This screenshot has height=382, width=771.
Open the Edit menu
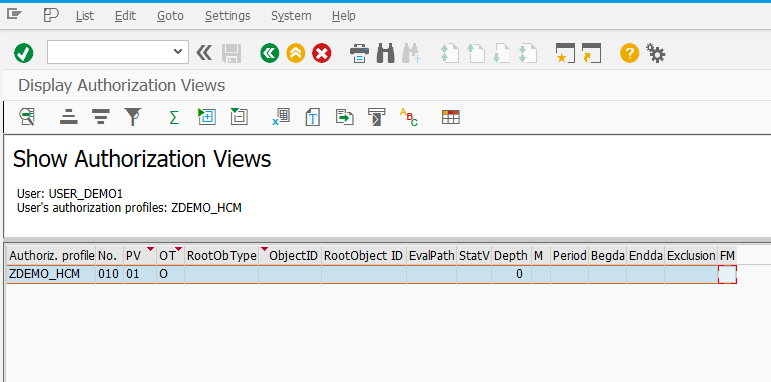(x=125, y=16)
